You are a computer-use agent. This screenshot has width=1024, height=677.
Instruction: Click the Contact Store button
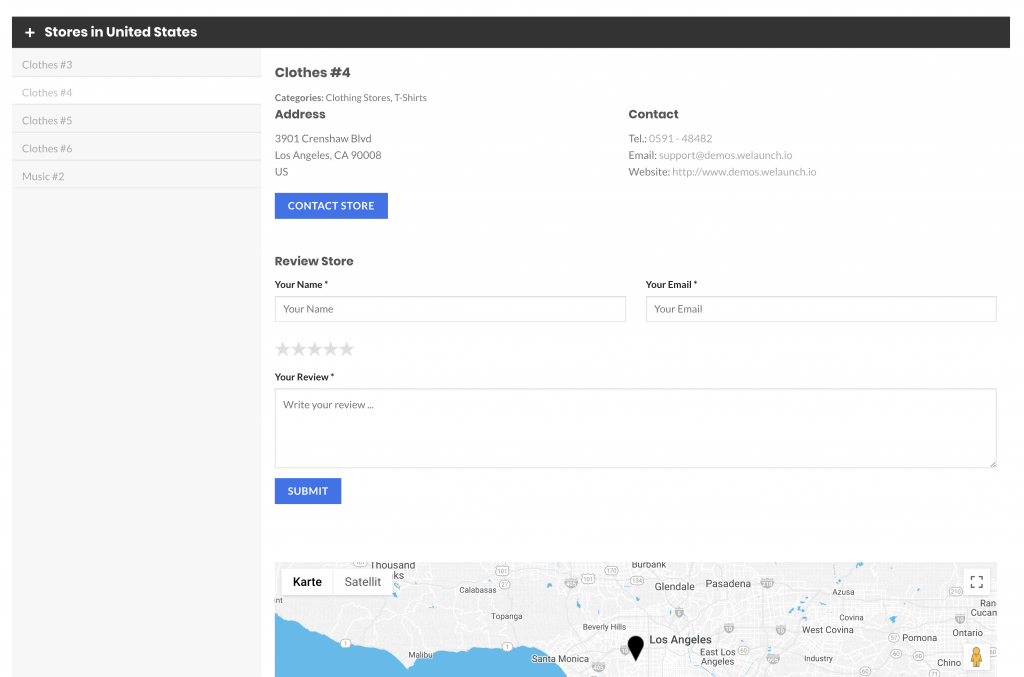click(331, 206)
